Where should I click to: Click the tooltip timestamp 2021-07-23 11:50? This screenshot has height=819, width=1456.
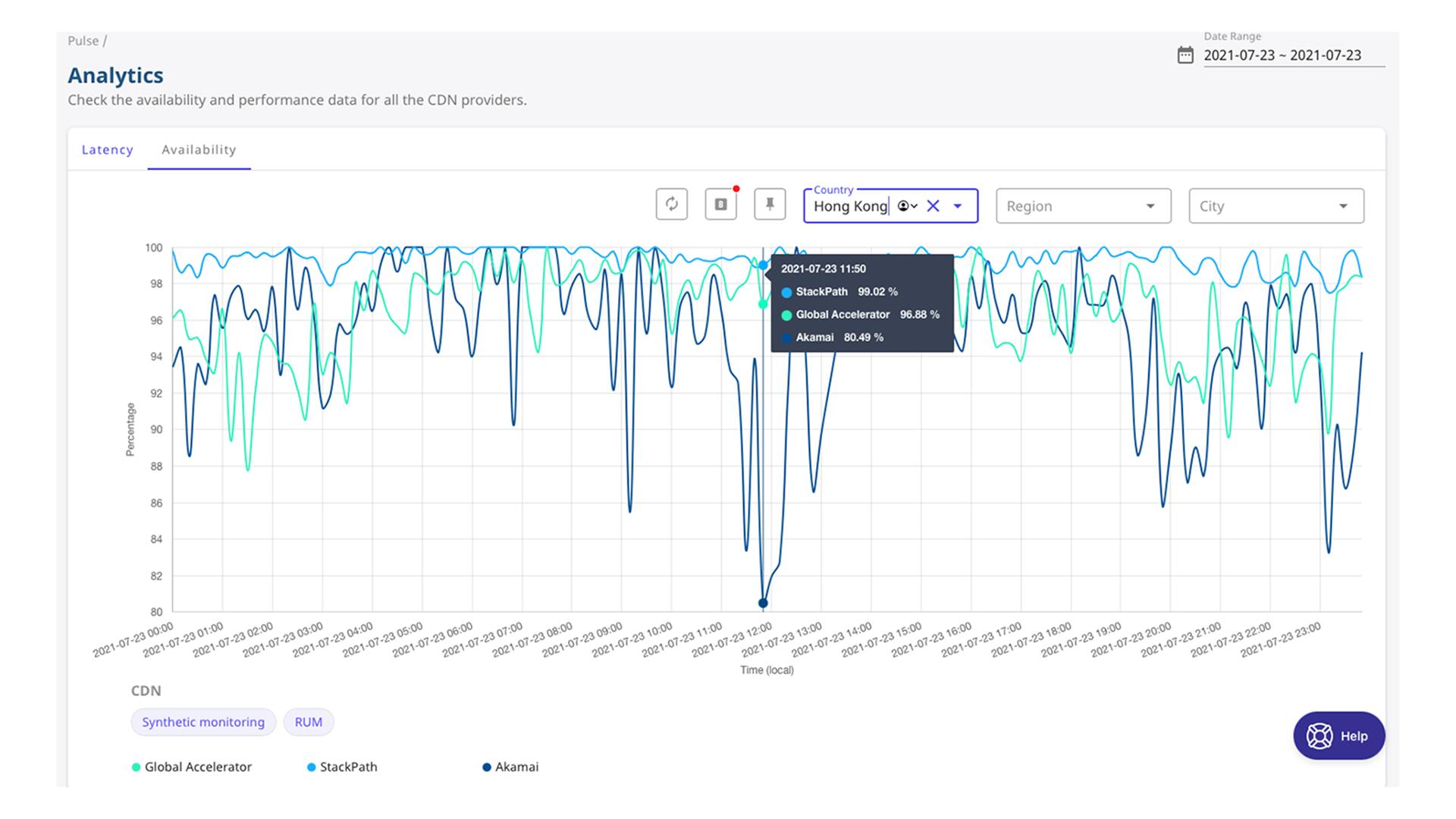[824, 269]
